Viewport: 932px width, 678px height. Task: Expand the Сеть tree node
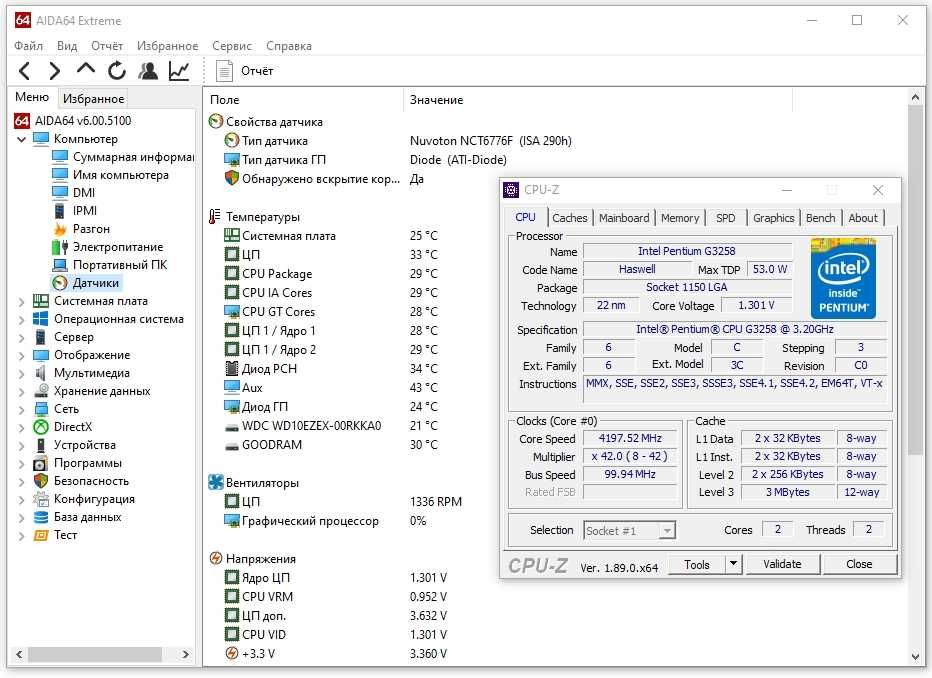point(21,409)
